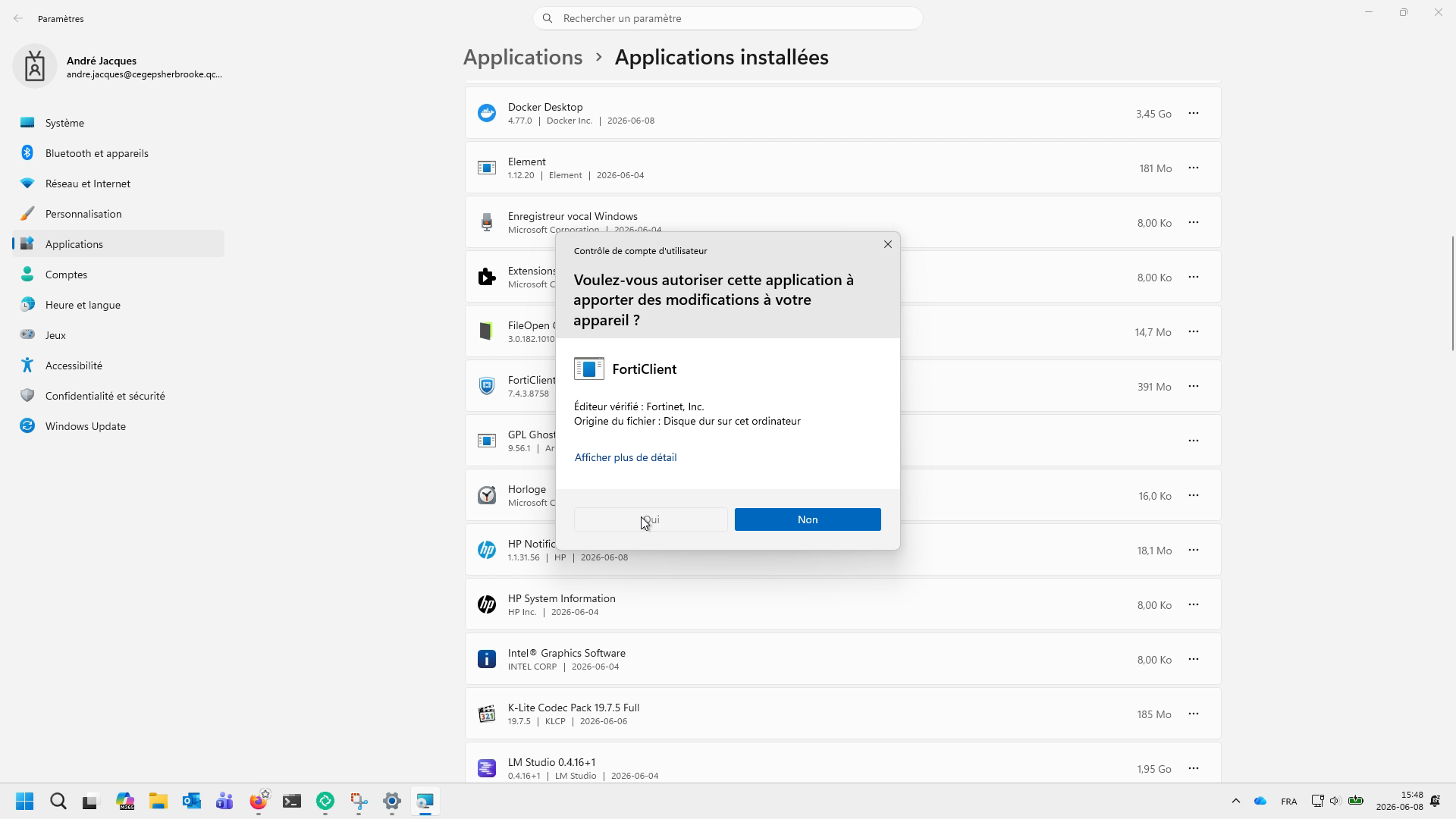Screen dimensions: 1456x819
Task: Open options menu for Horloge
Action: (x=1194, y=496)
